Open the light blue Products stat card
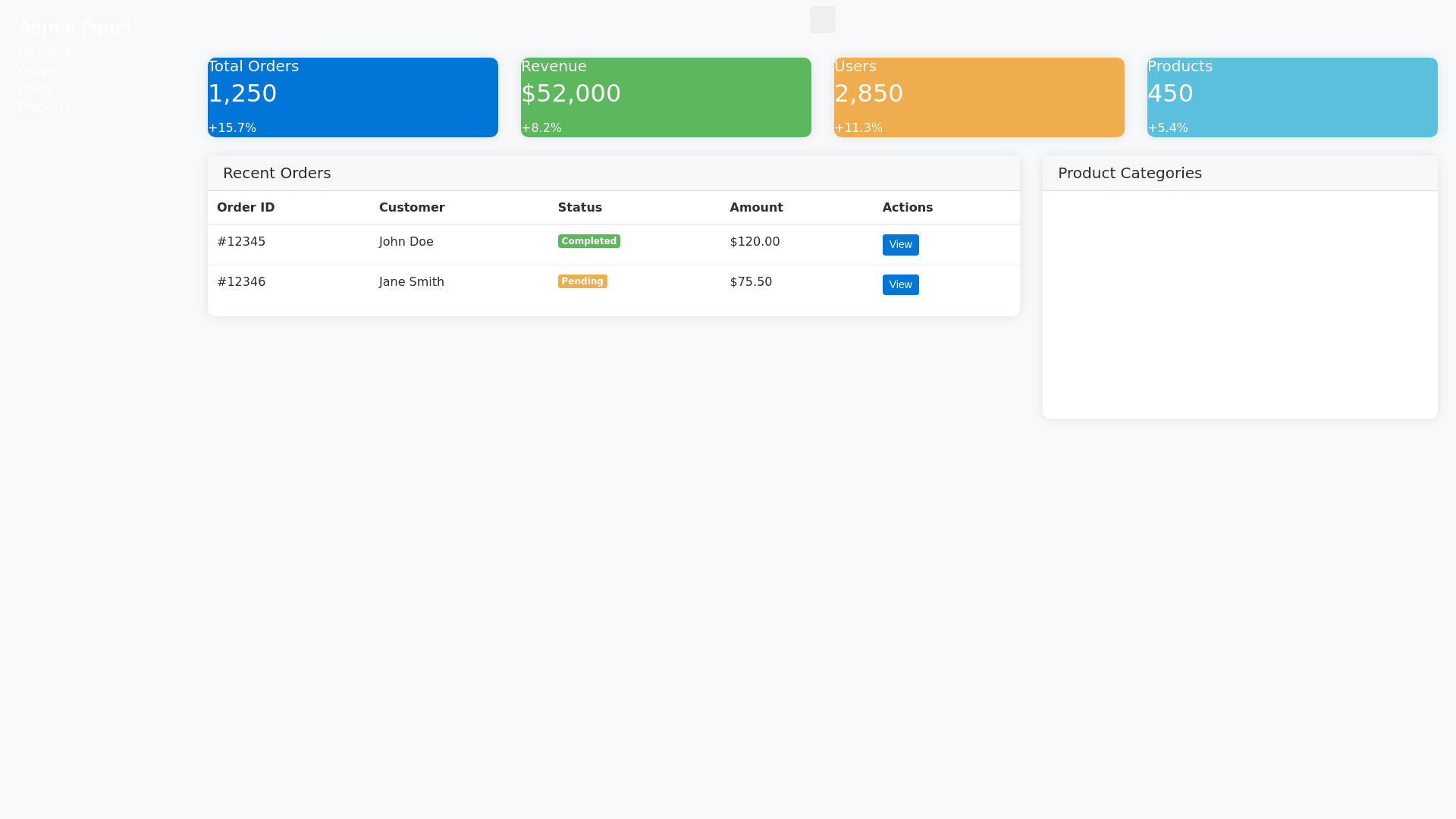Viewport: 1456px width, 819px height. 1292,97
